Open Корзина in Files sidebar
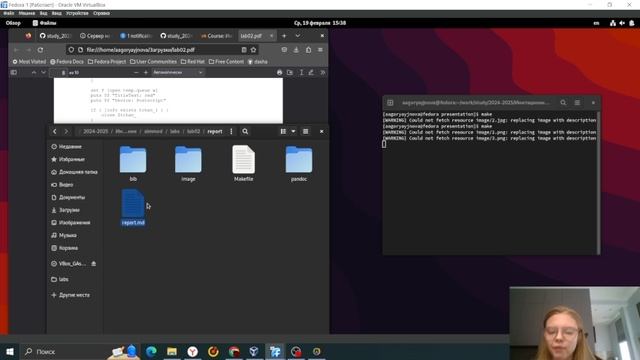This screenshot has height=360, width=640. point(74,248)
